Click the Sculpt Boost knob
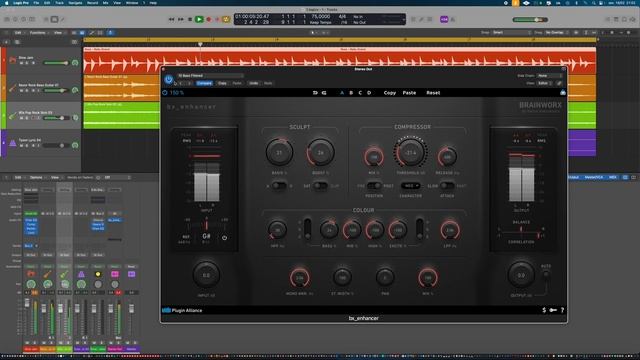Image resolution: width=640 pixels, height=360 pixels. 320,153
